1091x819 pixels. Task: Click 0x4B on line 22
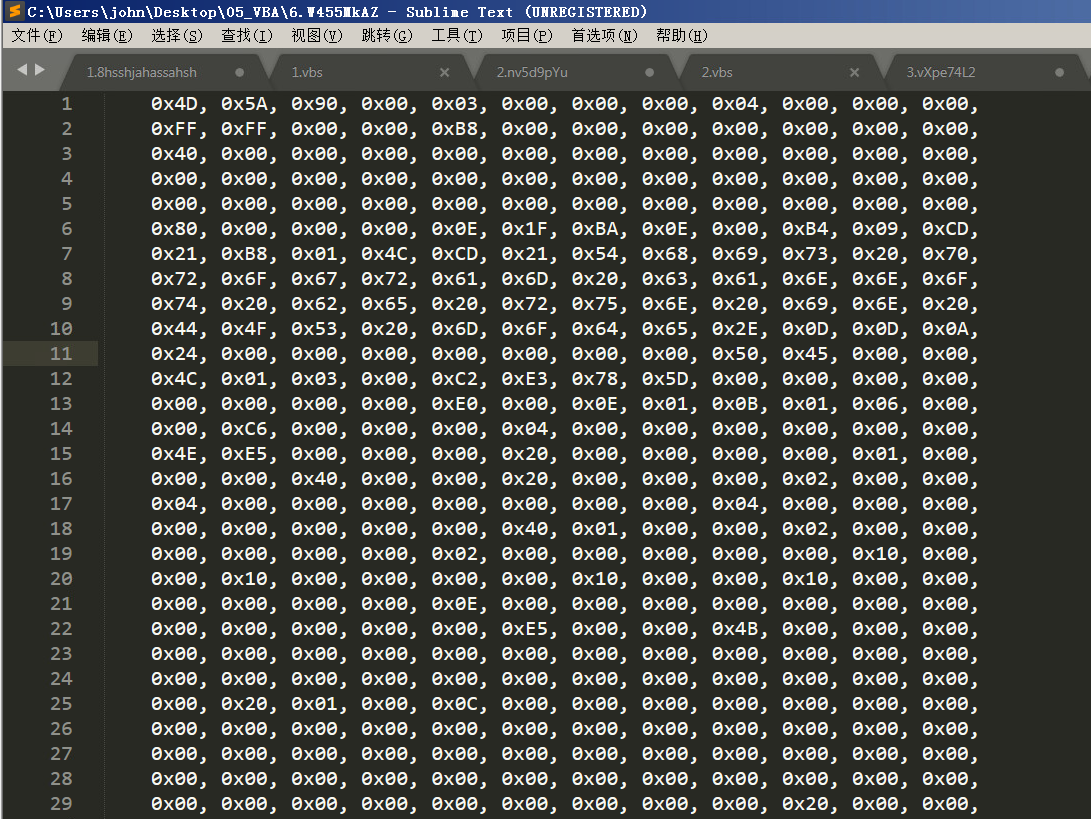(x=735, y=629)
